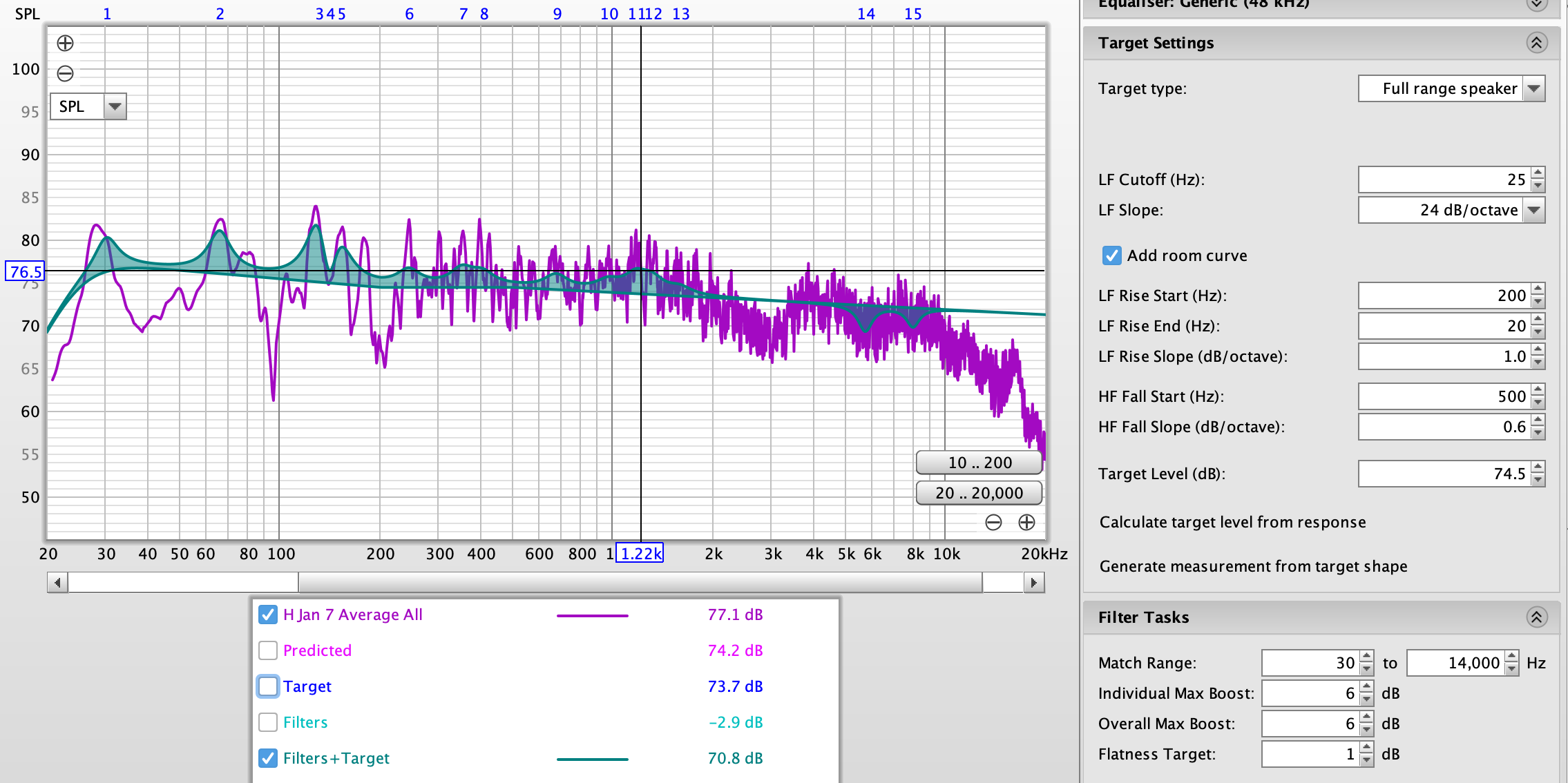Adjust Flatness Target stepper
1568x783 pixels.
pos(1367,754)
